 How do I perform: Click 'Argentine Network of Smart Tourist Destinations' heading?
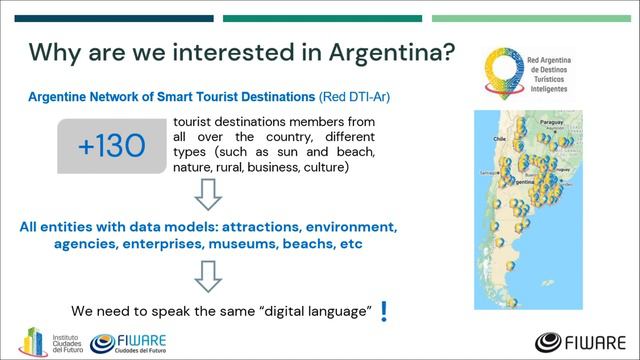171,97
